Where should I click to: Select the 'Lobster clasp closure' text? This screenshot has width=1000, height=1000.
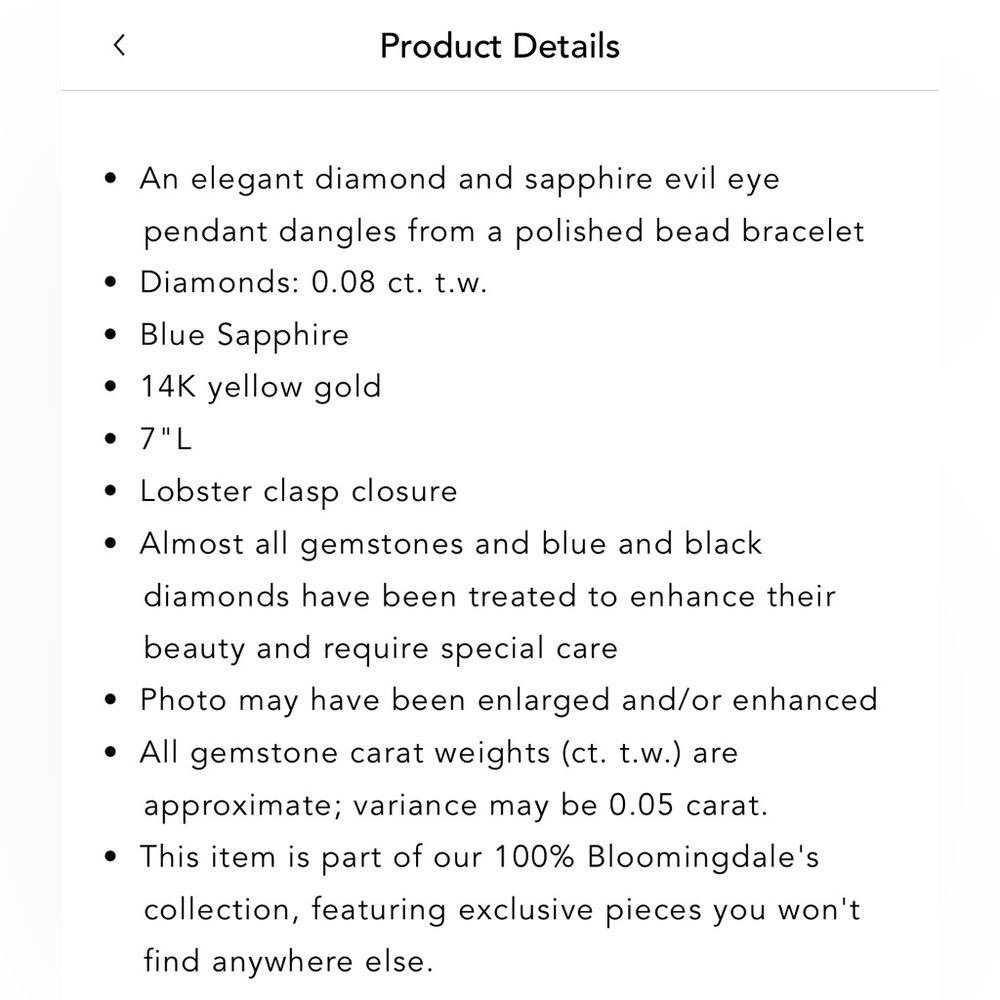point(298,492)
